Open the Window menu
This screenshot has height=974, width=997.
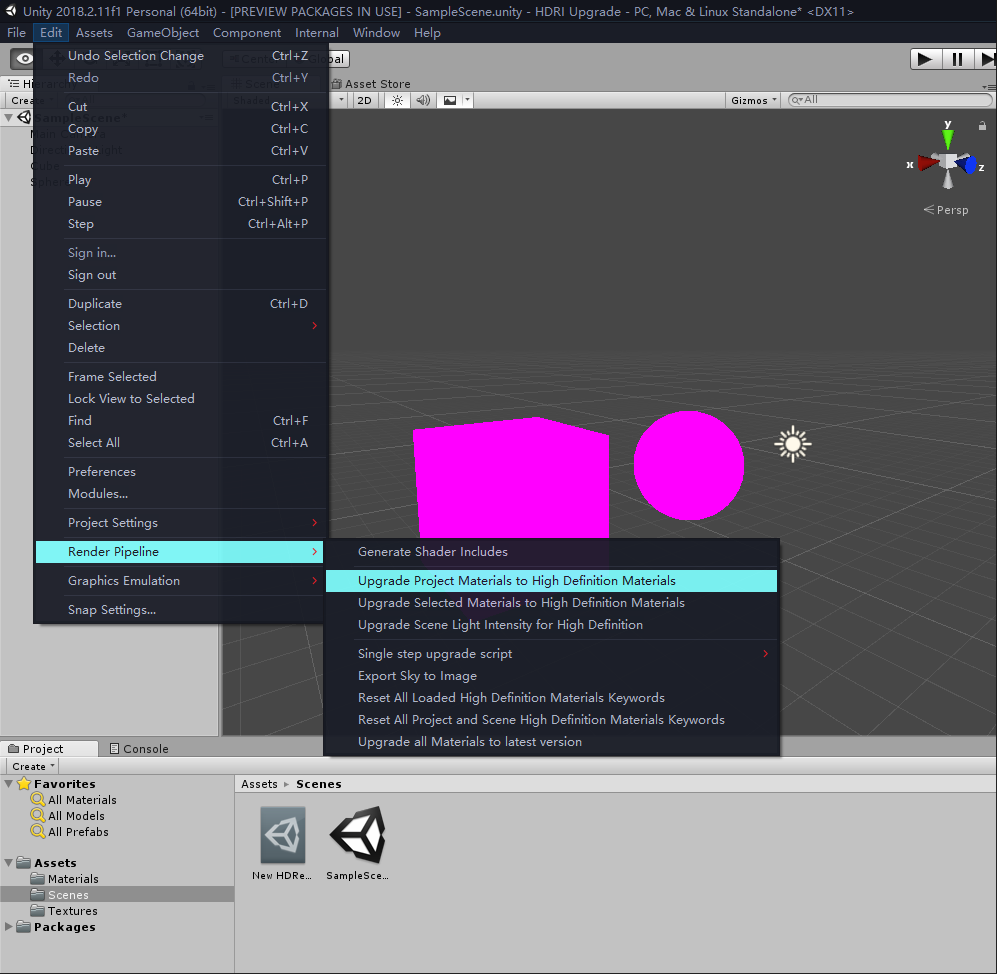point(376,32)
